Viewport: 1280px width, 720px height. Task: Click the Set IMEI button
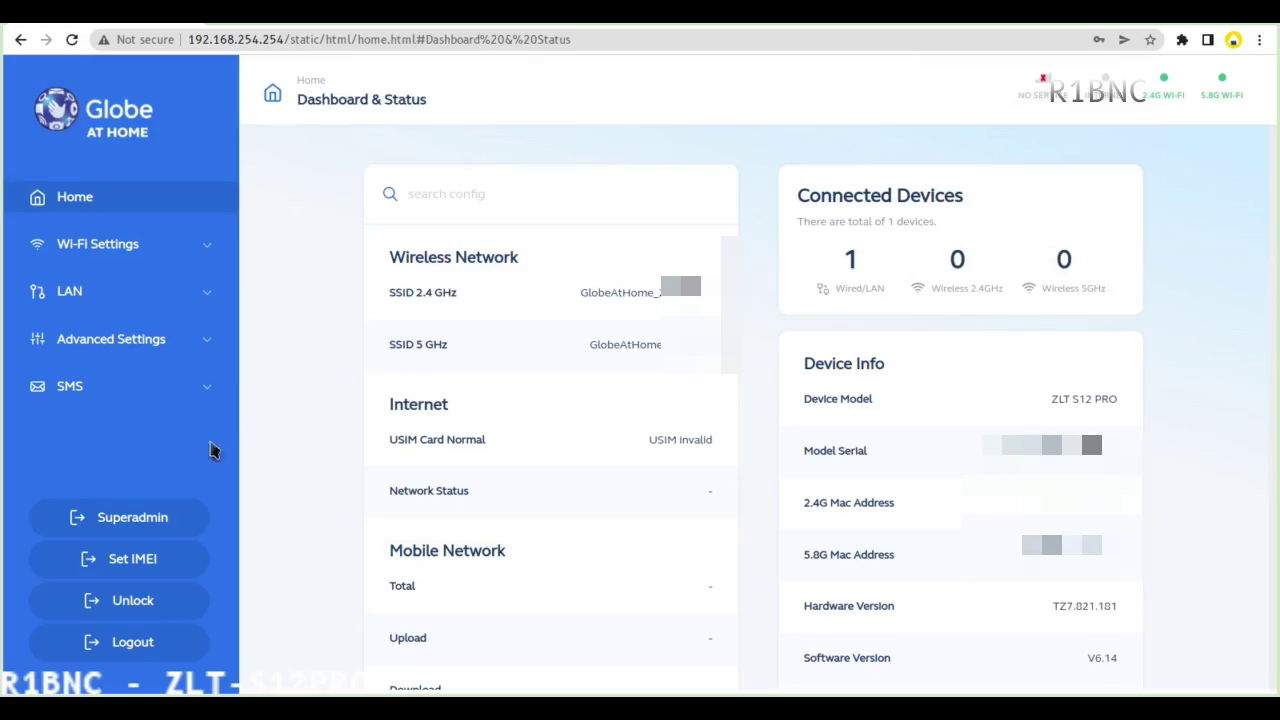119,559
